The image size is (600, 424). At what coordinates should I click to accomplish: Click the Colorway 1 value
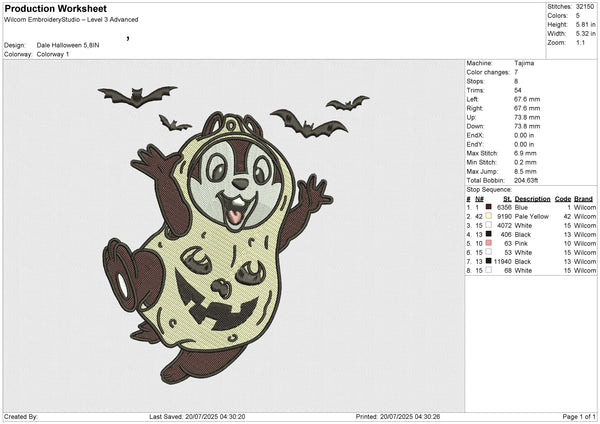55,54
